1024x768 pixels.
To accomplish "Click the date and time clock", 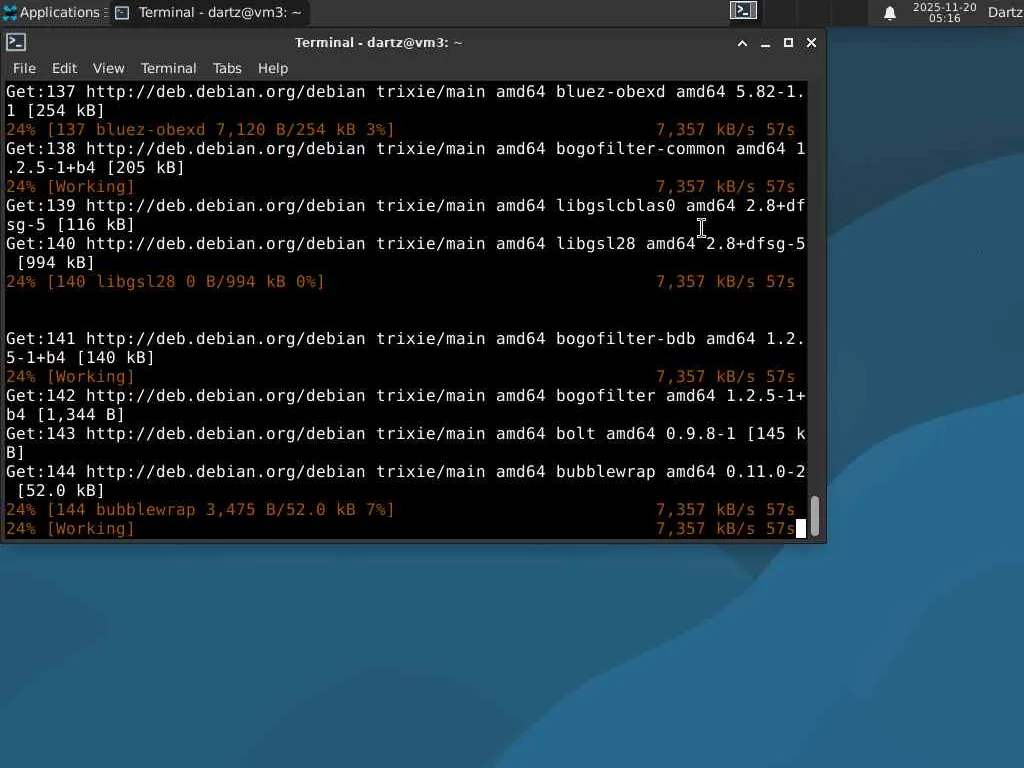I will click(x=944, y=12).
